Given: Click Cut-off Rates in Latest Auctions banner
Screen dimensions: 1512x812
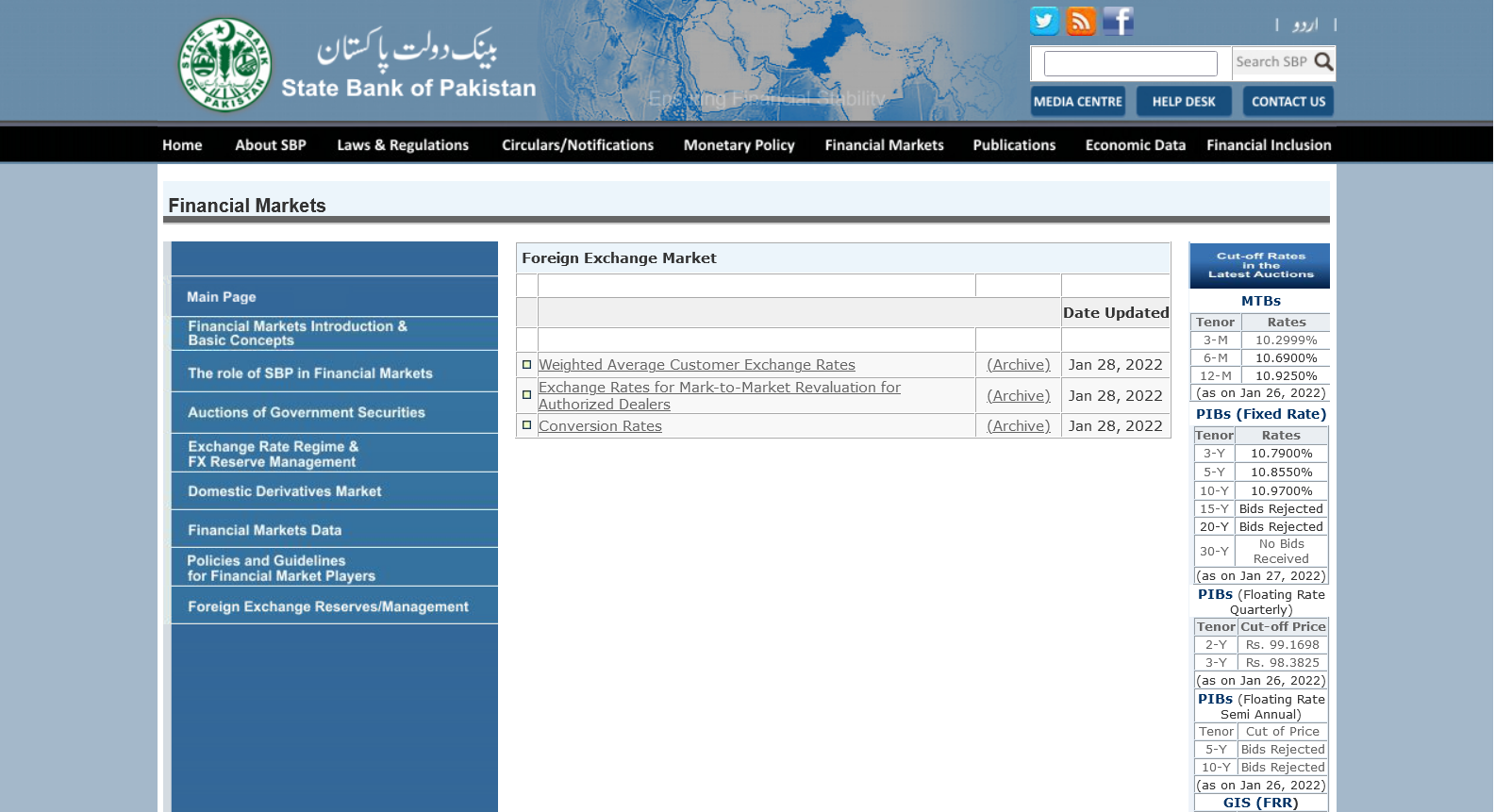Looking at the screenshot, I should pos(1259,266).
